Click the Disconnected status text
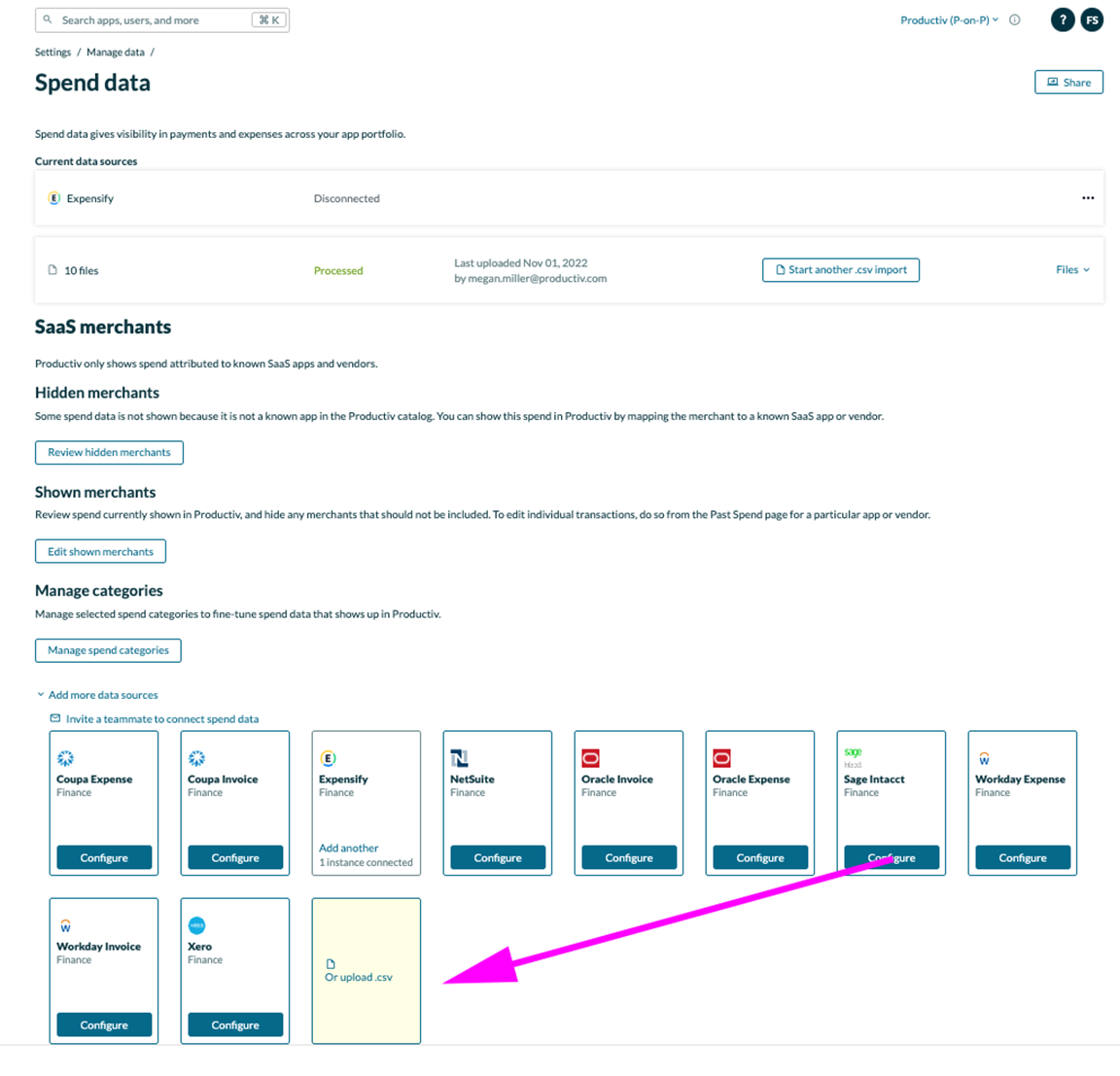Viewport: 1120px width, 1076px height. click(346, 198)
